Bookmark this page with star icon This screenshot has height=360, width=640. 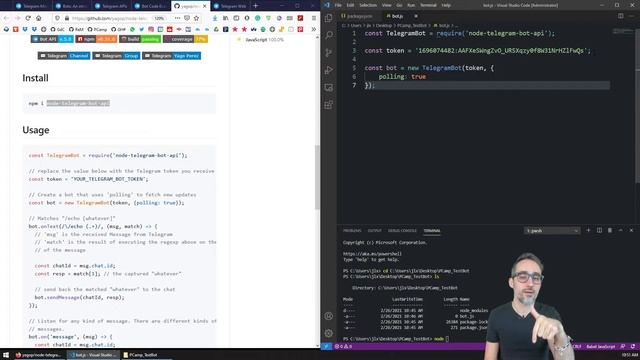pos(196,18)
